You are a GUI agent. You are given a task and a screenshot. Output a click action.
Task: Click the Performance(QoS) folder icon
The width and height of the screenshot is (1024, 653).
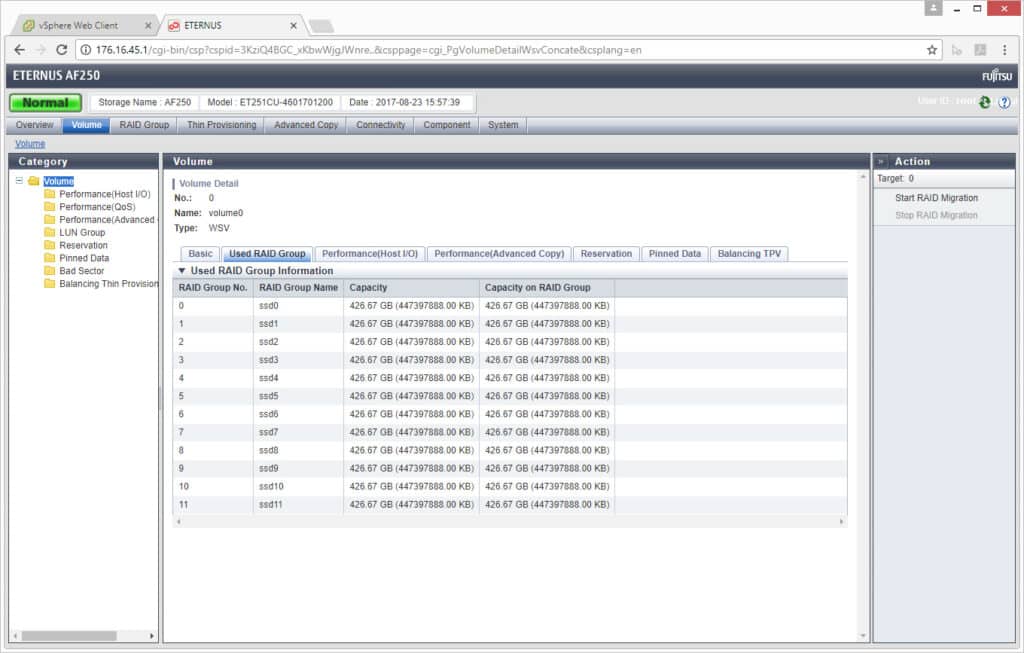[x=50, y=206]
